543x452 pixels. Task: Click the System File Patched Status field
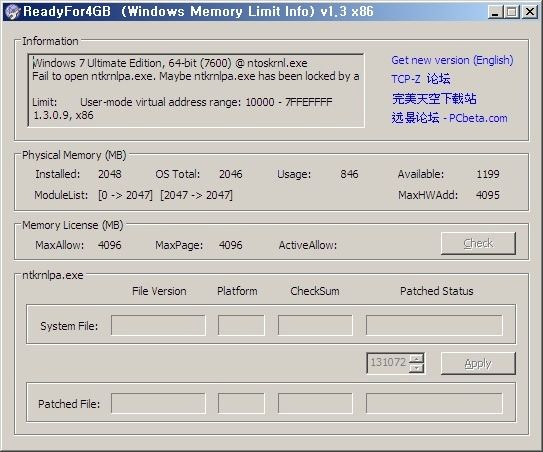[434, 325]
